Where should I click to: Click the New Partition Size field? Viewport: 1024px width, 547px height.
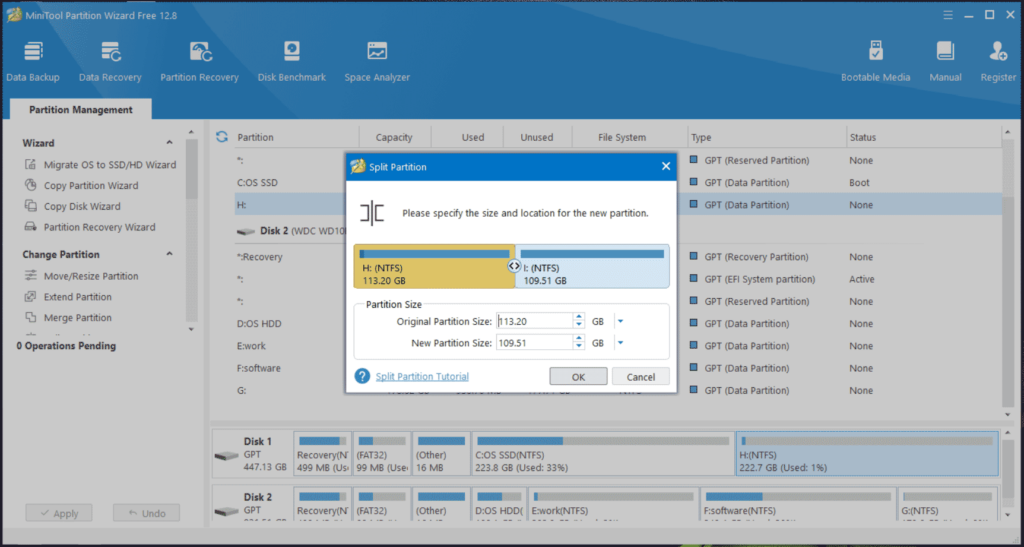coord(534,343)
